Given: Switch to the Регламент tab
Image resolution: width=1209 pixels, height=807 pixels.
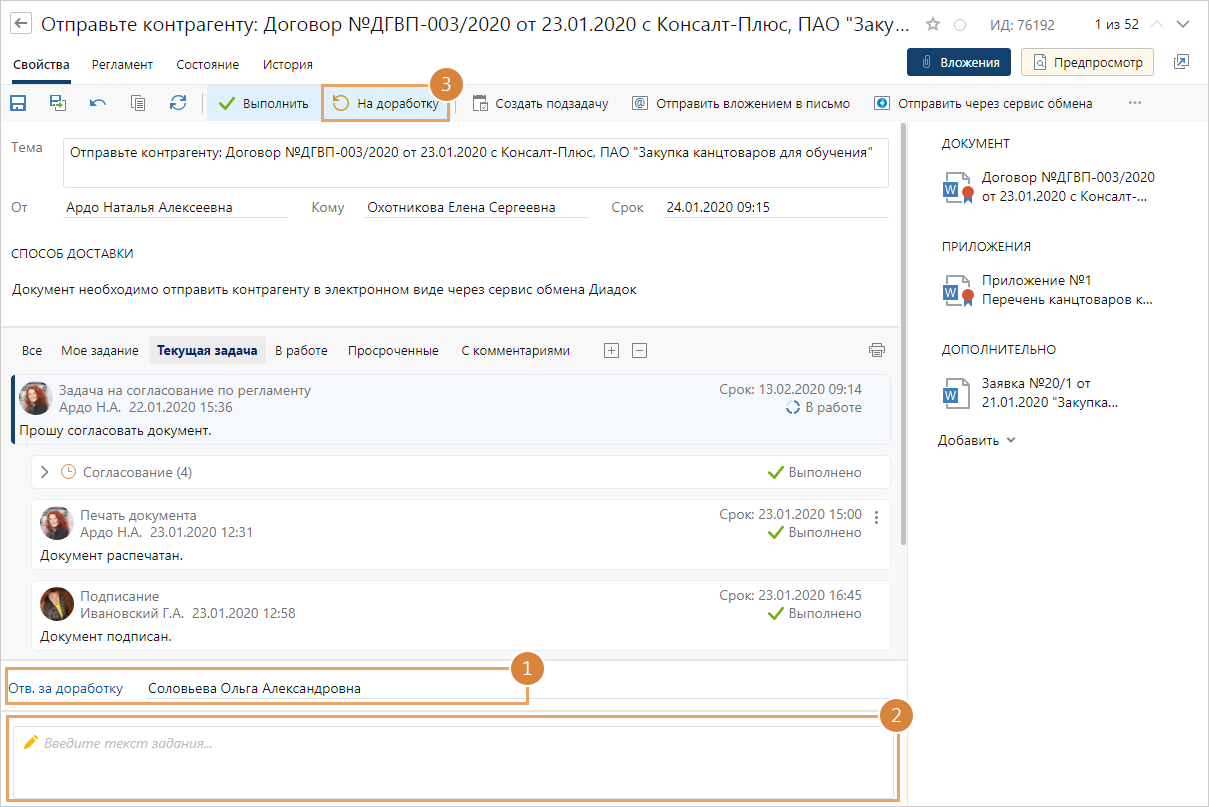Looking at the screenshot, I should [x=122, y=64].
